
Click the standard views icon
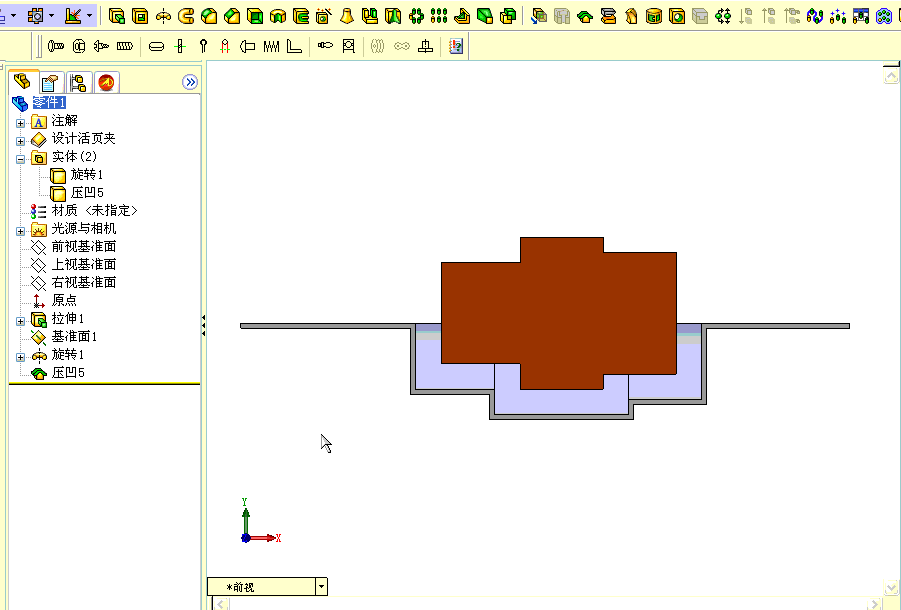[73, 16]
